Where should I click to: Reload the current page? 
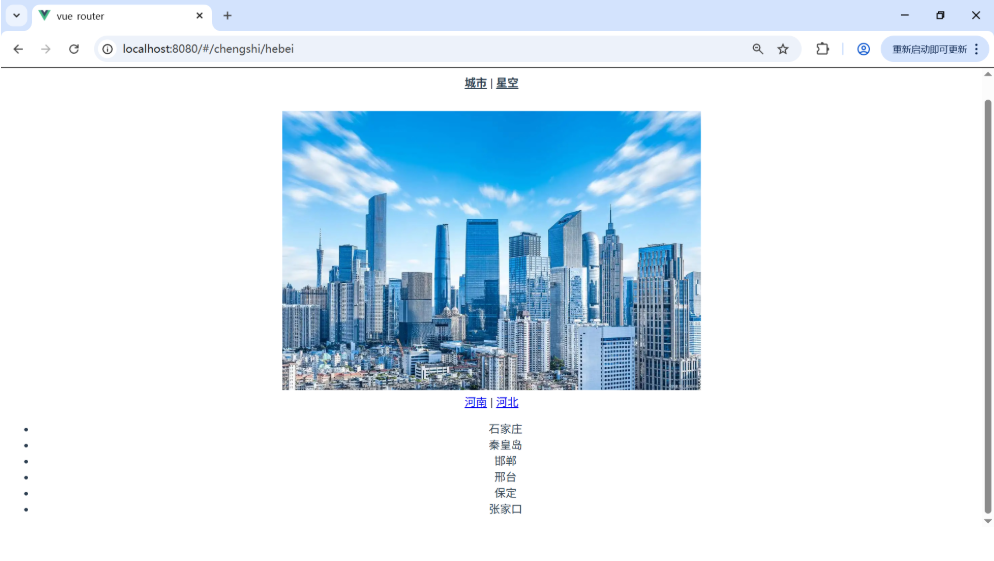click(x=74, y=49)
